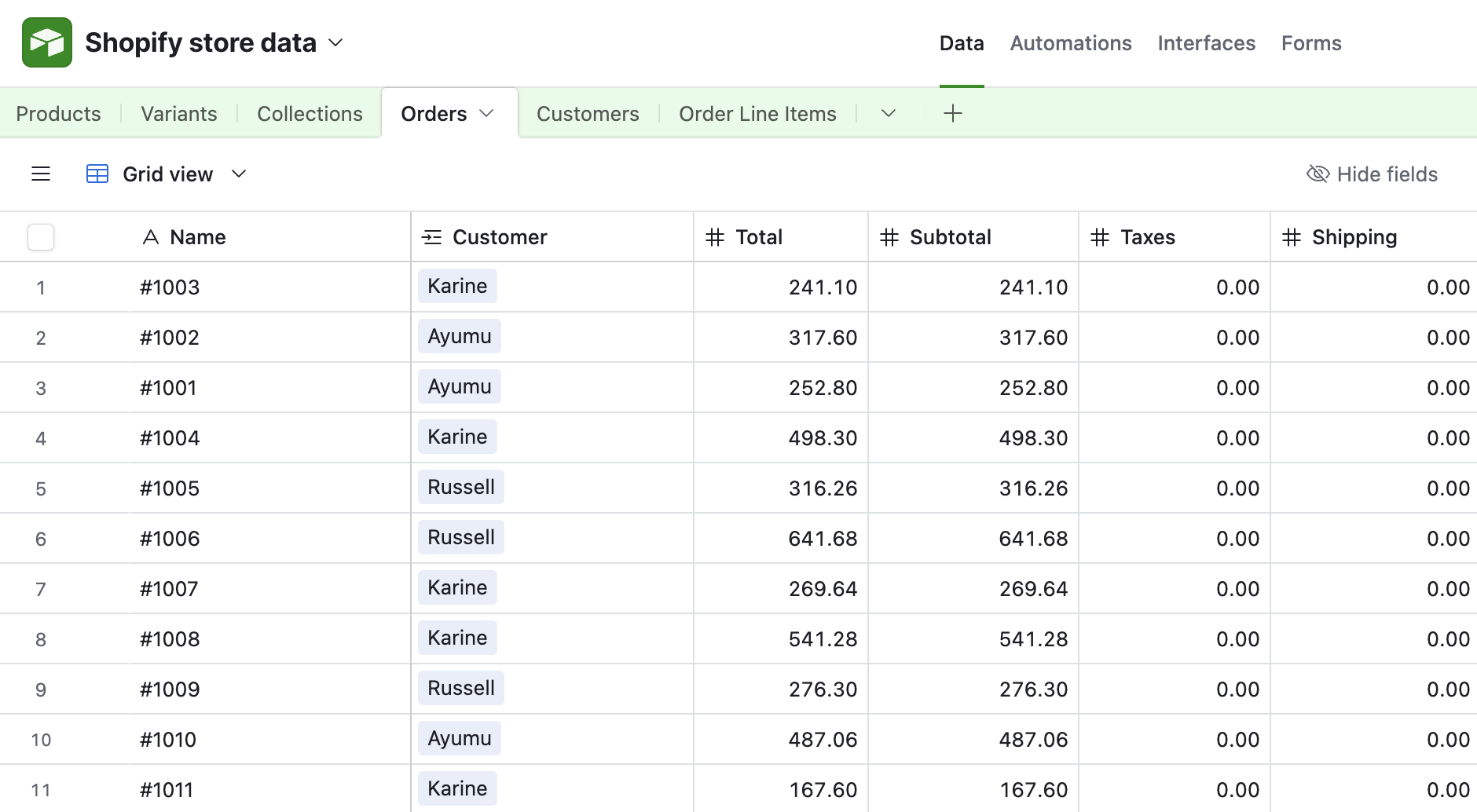Screen dimensions: 1477x812
Task: Click the Grid view table icon
Action: click(x=97, y=174)
